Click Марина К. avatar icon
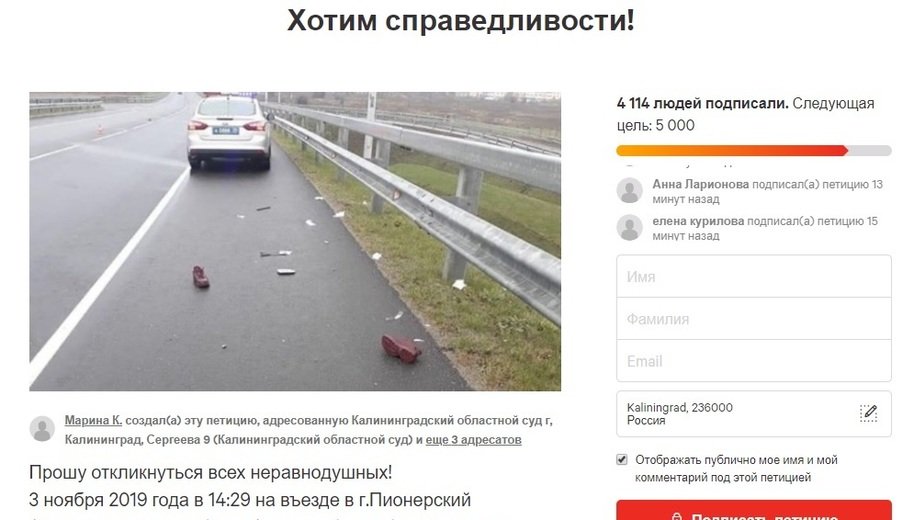Screen dimensions: 924x520 (42, 429)
